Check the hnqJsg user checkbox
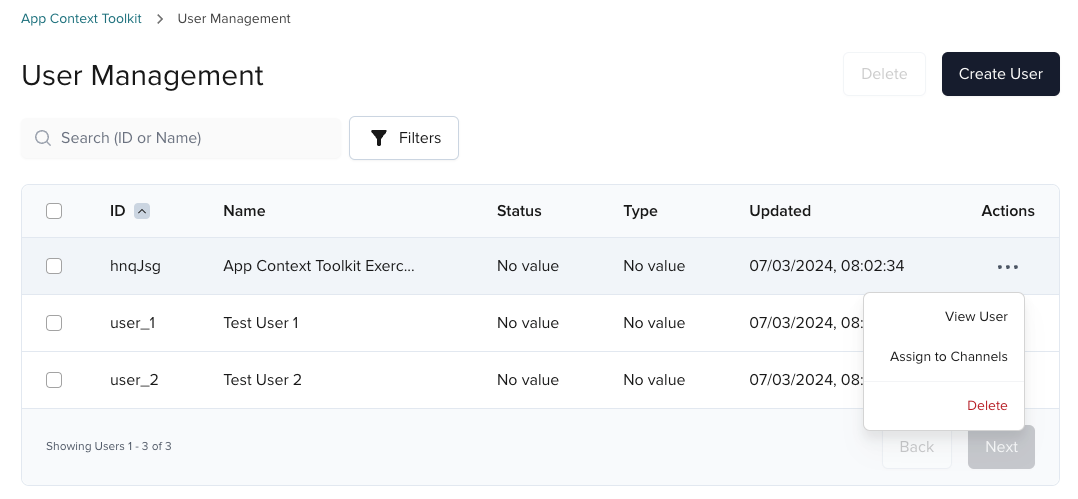Screen dimensions: 1078x499 (54, 266)
